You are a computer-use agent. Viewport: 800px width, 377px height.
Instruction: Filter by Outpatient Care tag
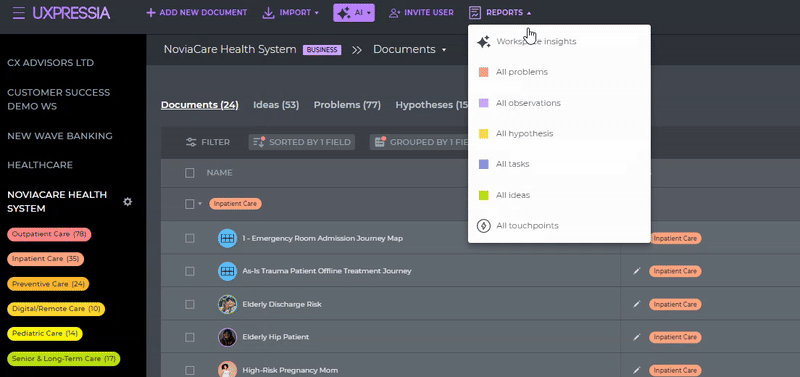click(49, 234)
